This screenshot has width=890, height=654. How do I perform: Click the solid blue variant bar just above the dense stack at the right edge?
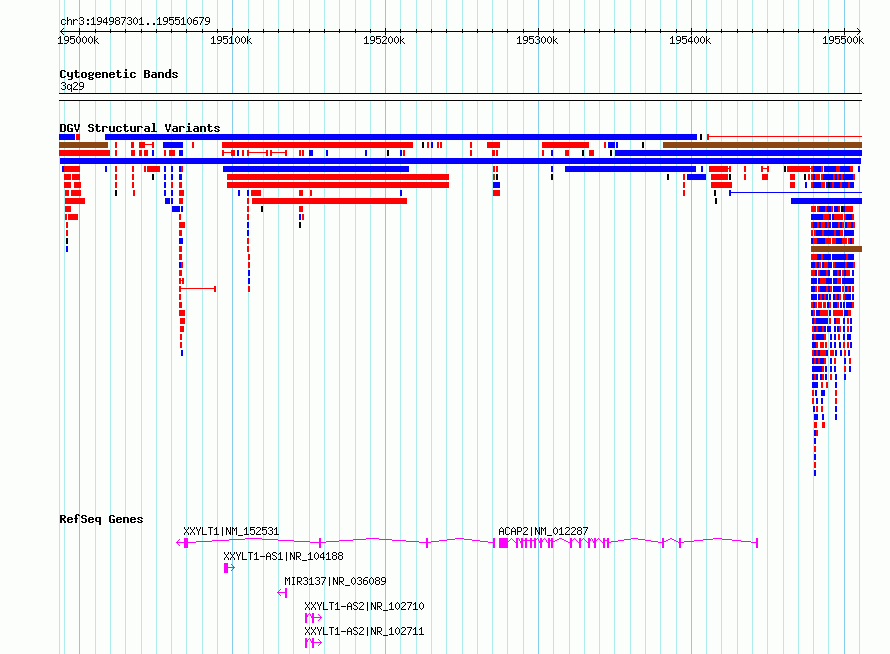tap(826, 201)
